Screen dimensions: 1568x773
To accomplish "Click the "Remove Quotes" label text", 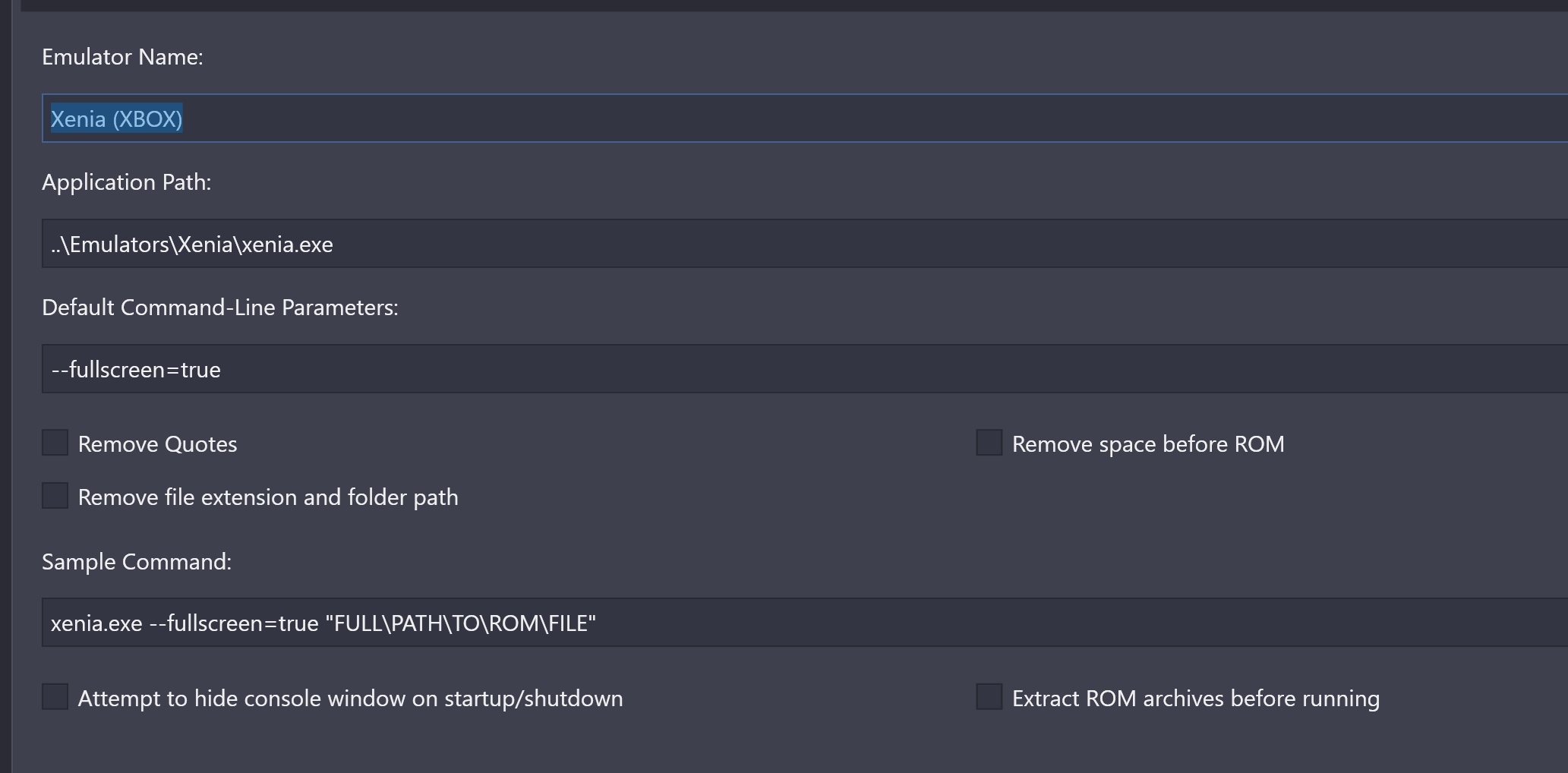I will coord(157,444).
